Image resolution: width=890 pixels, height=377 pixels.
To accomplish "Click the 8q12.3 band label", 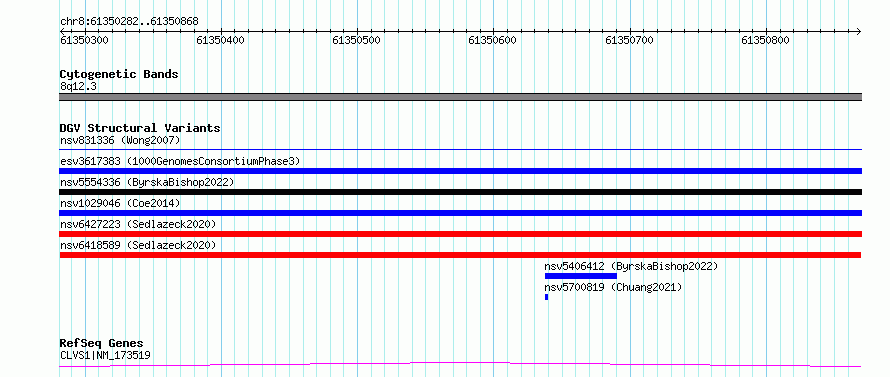I will 78,86.
